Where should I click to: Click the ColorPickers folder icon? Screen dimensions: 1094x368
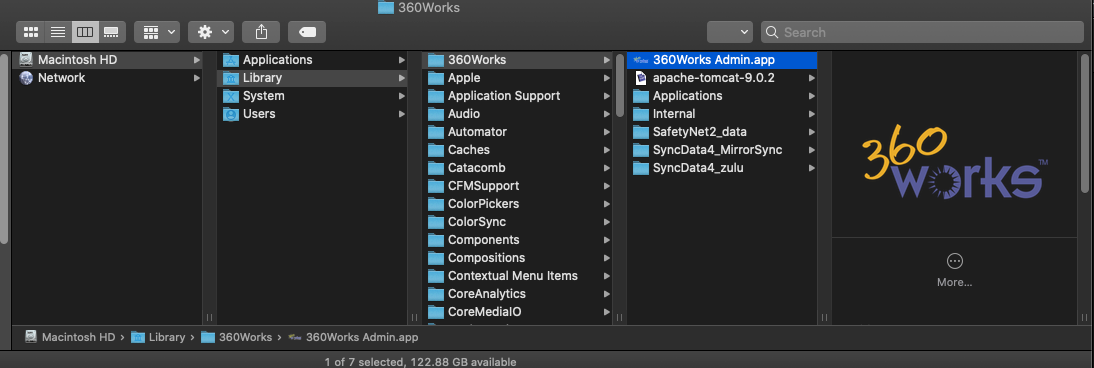click(436, 205)
